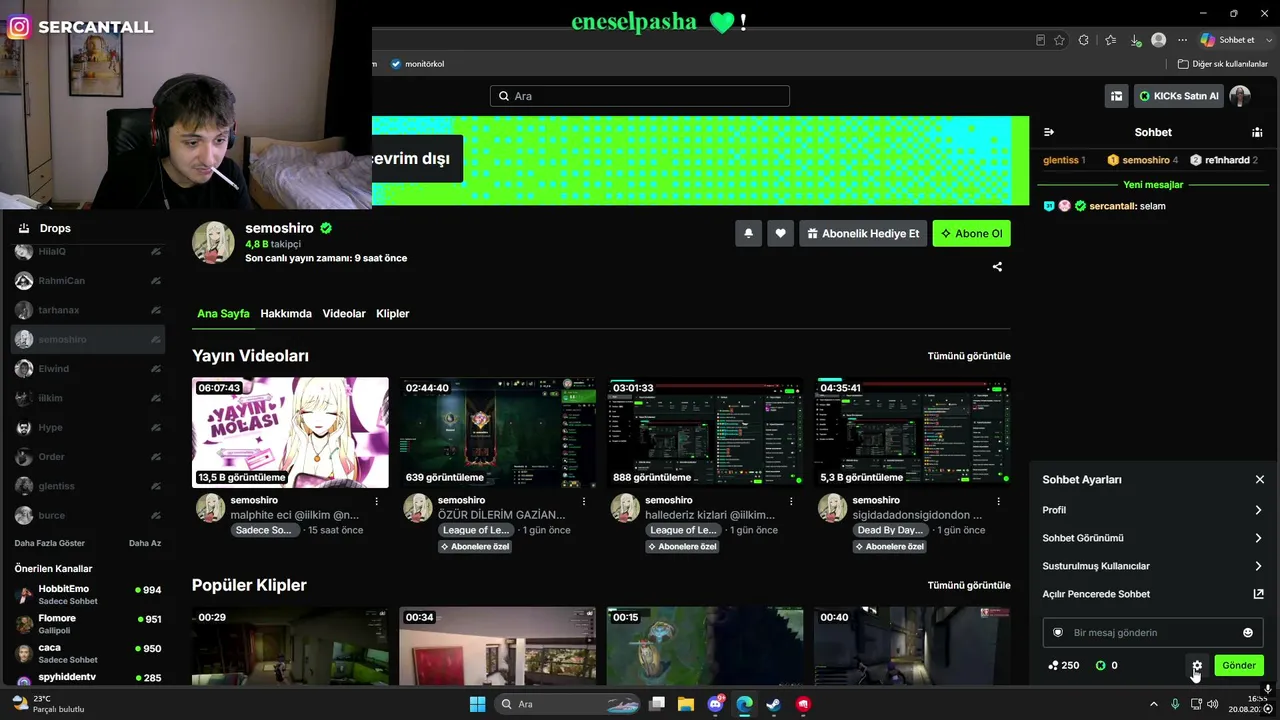Open the reader view icon in address bar

1040,40
